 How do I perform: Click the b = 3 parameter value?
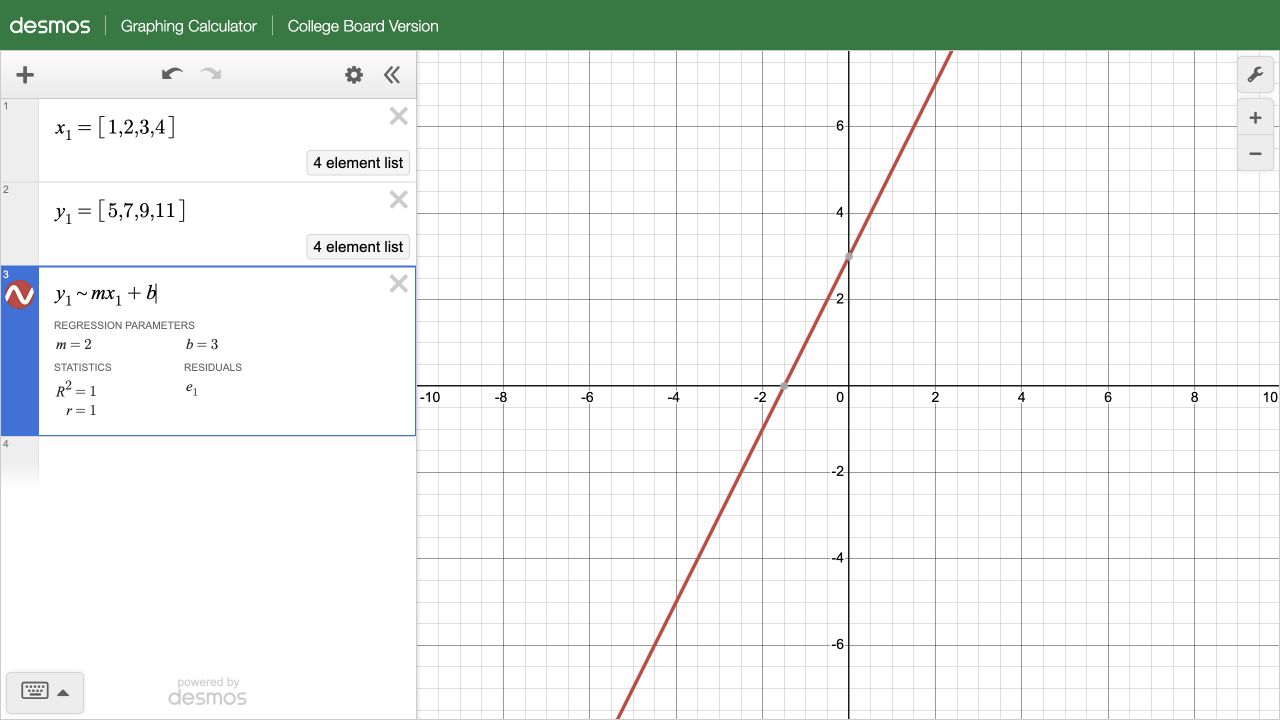click(x=202, y=345)
